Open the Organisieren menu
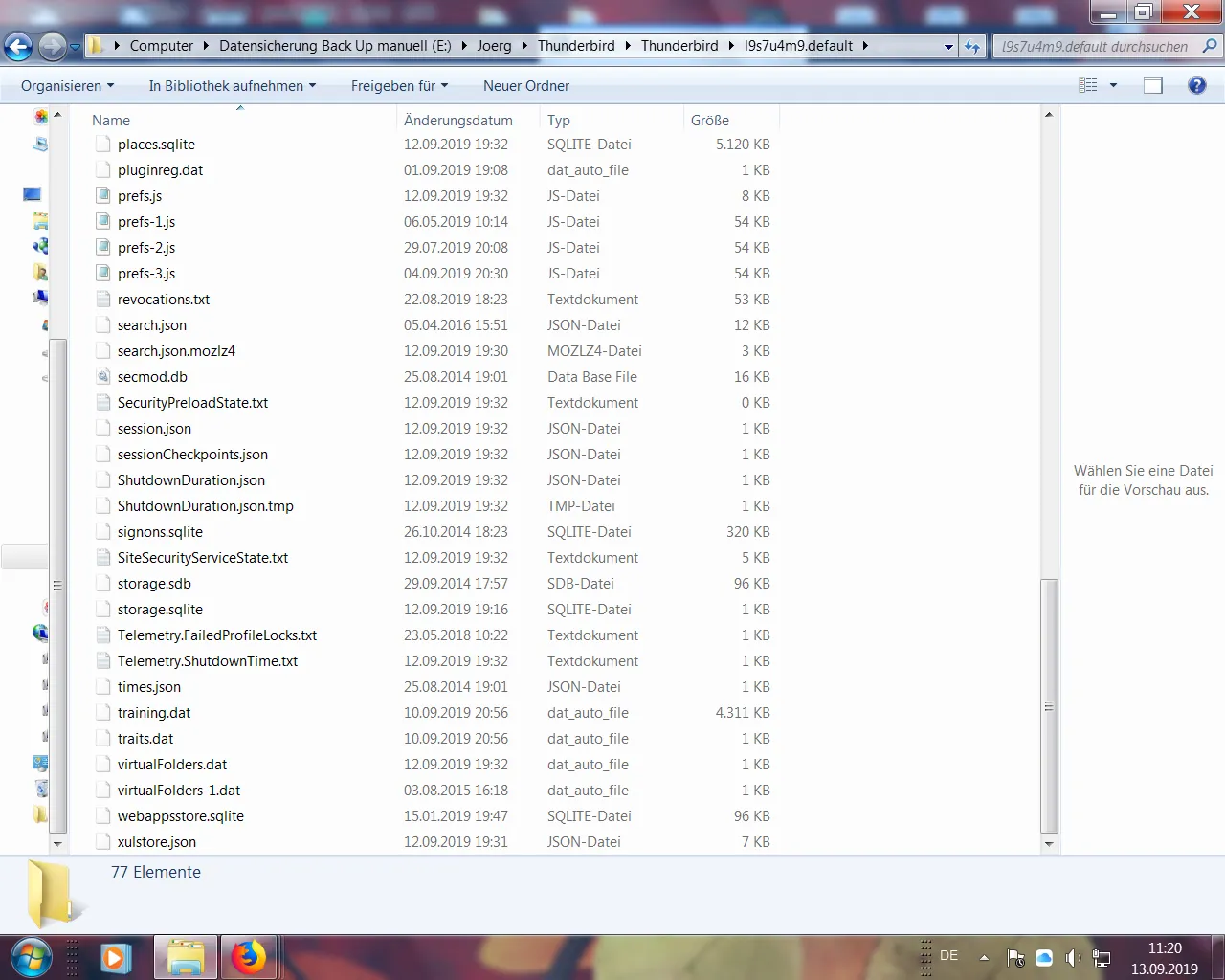 (67, 86)
